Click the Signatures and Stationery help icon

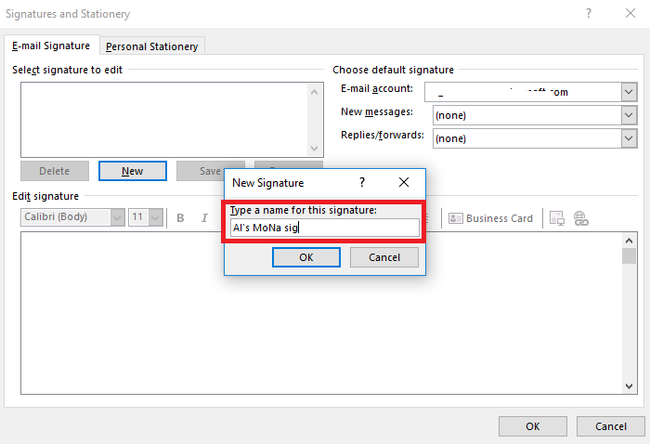click(588, 14)
